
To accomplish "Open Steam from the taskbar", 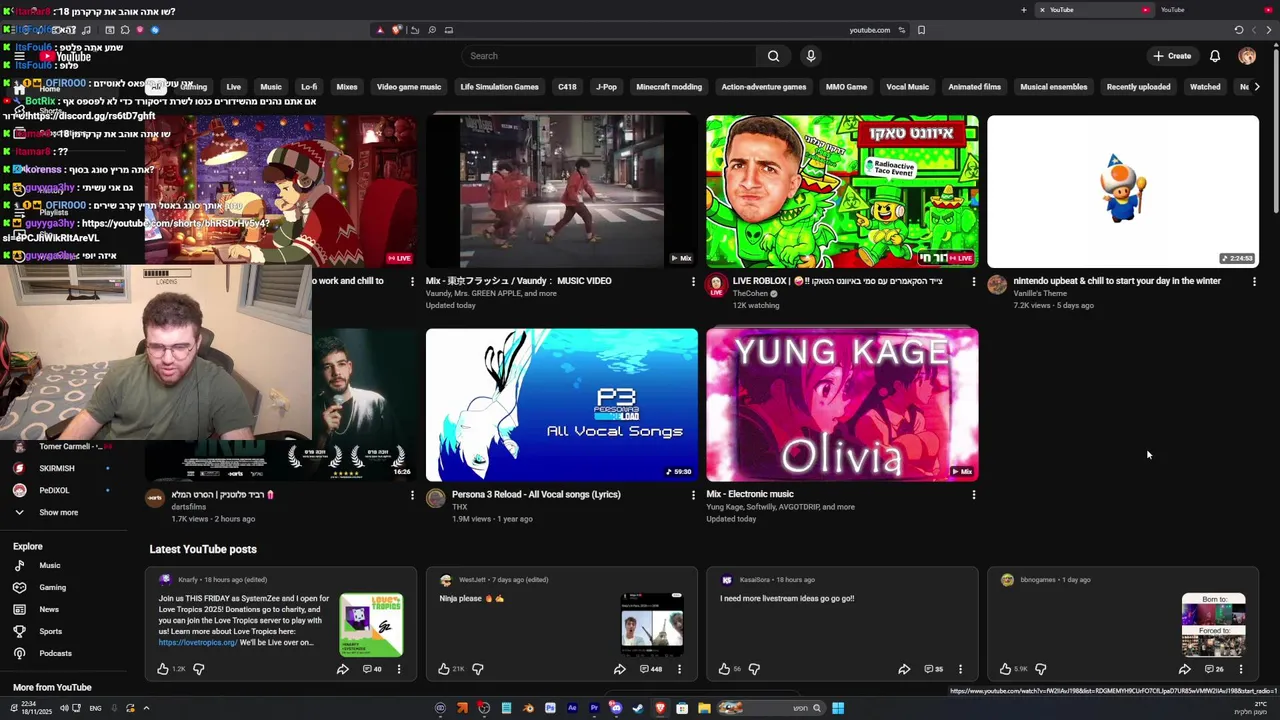I will [638, 709].
